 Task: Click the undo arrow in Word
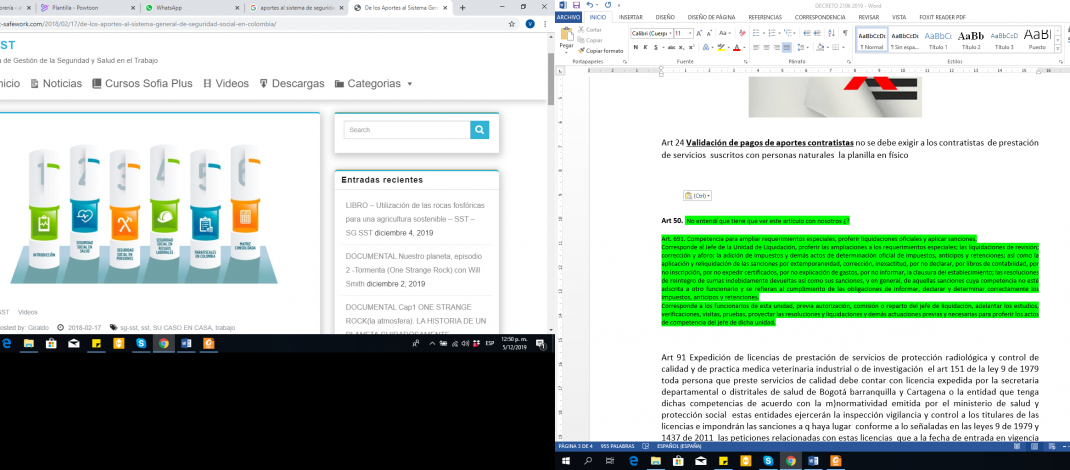click(x=590, y=5)
